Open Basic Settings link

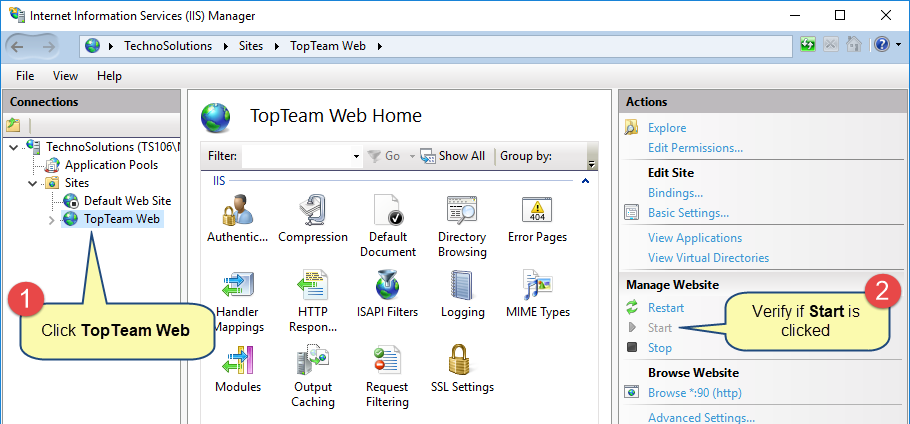coord(688,213)
